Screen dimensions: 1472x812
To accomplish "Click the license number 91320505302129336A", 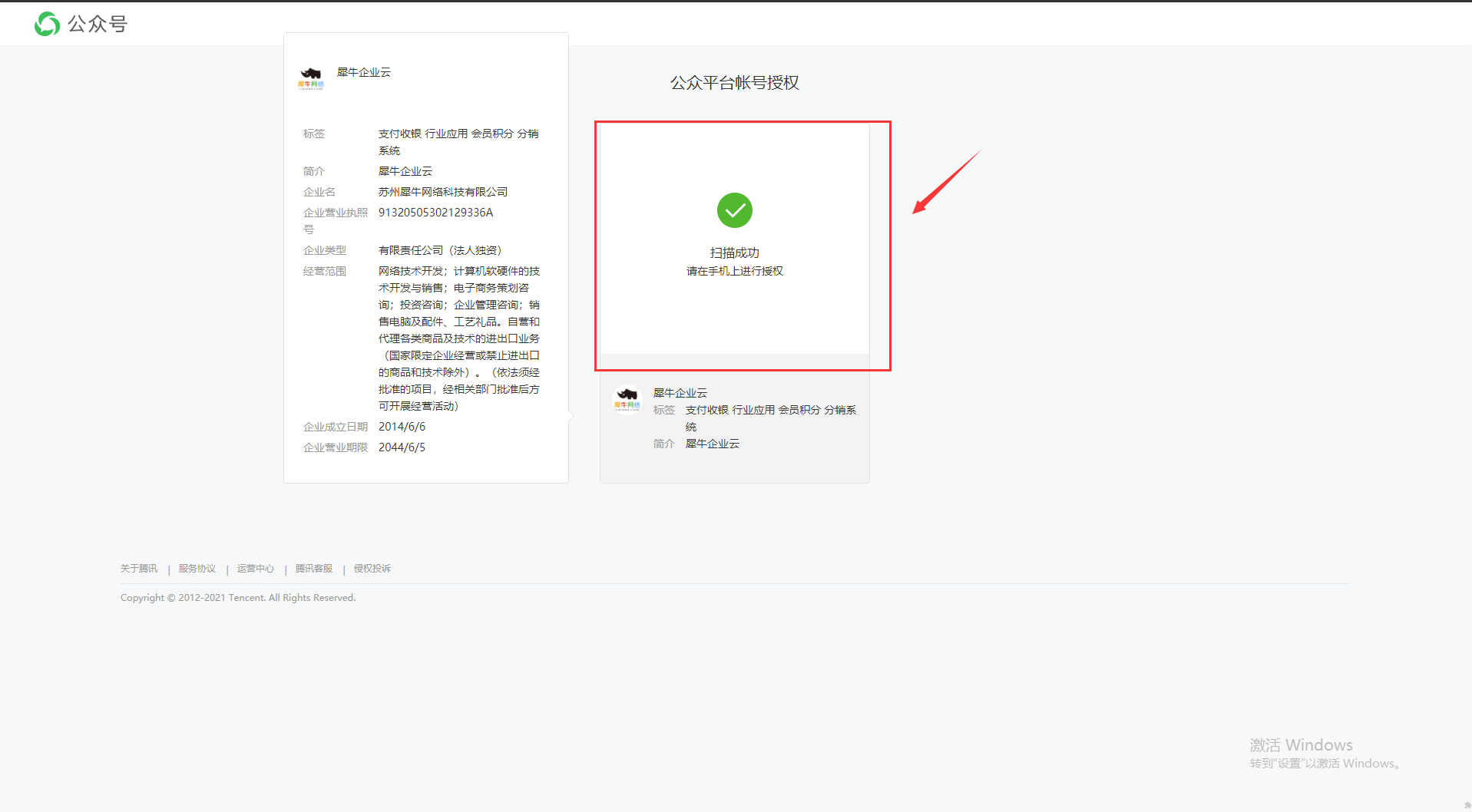I will 436,213.
